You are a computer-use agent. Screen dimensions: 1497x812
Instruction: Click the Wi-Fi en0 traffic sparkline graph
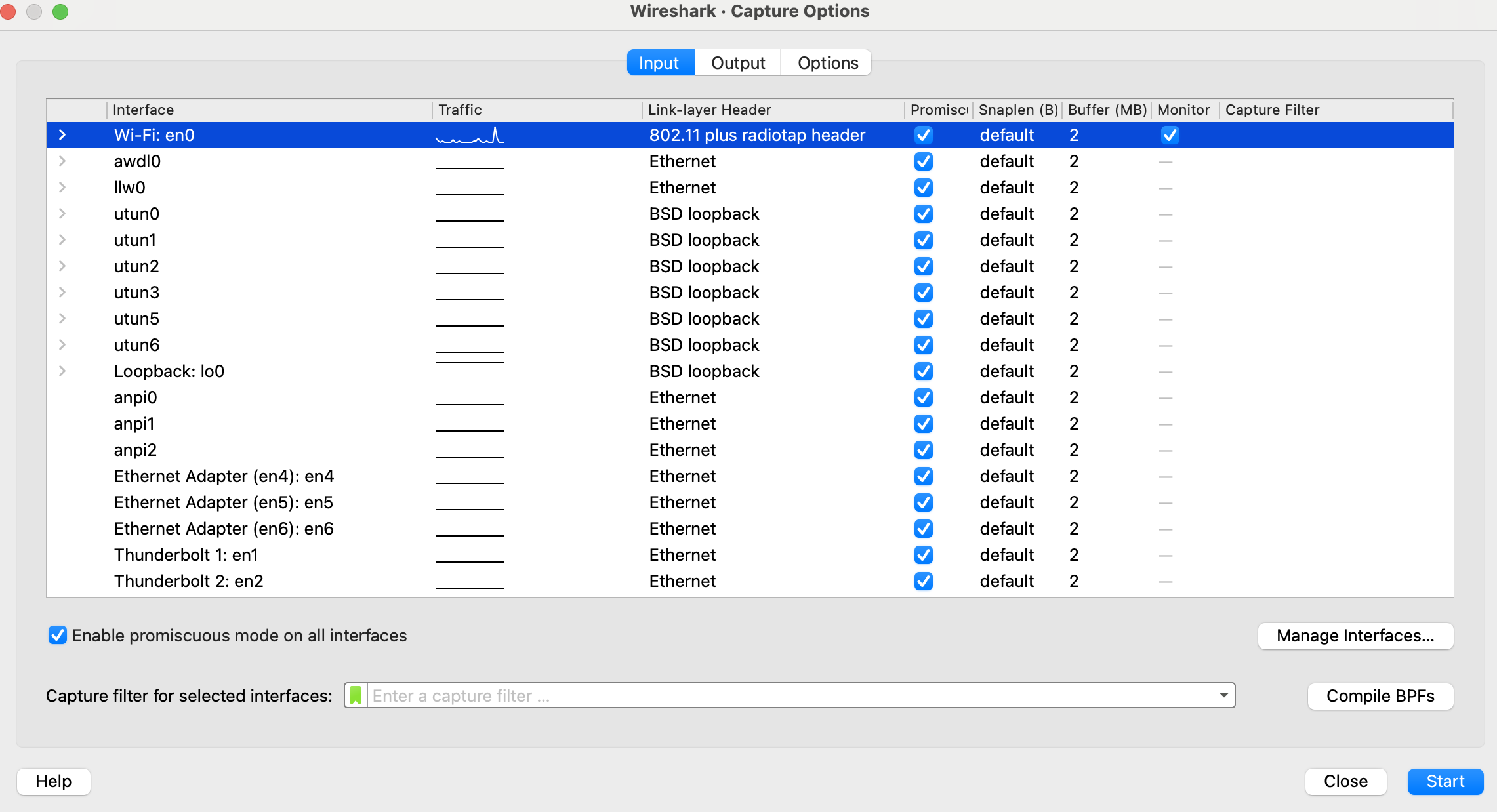pyautogui.click(x=470, y=135)
